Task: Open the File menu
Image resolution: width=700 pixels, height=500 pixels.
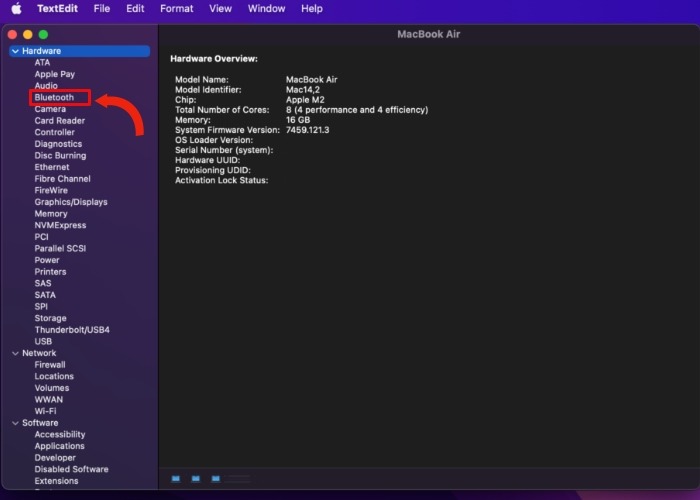Action: (101, 8)
